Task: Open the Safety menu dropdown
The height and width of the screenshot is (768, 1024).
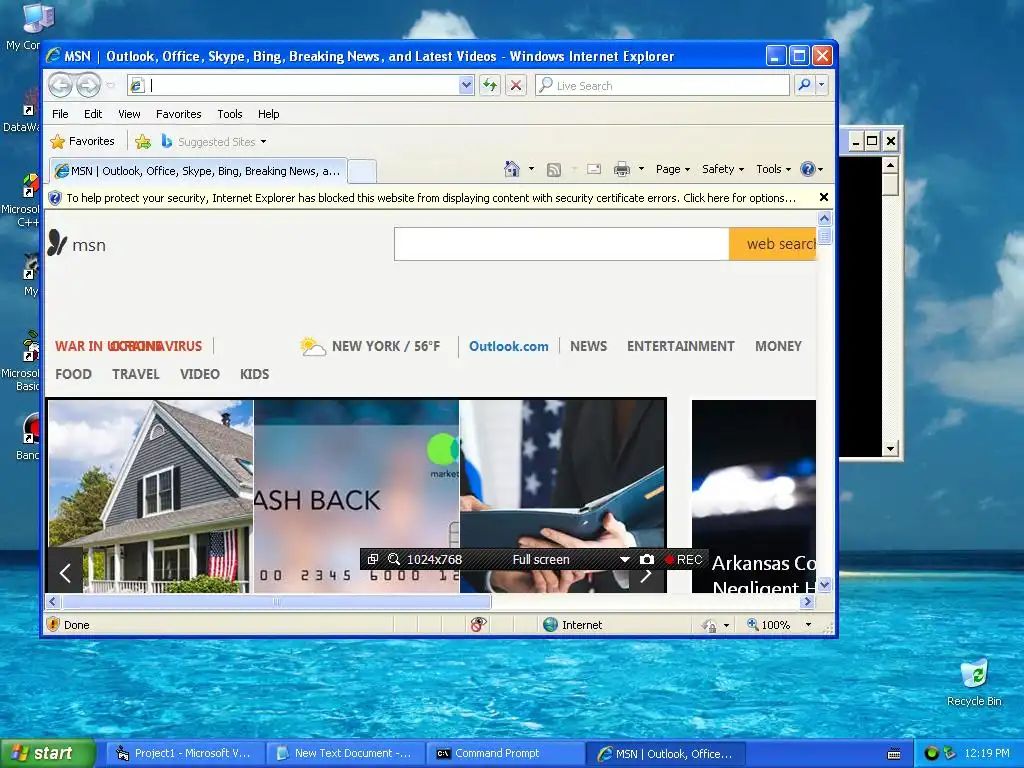Action: pos(722,169)
